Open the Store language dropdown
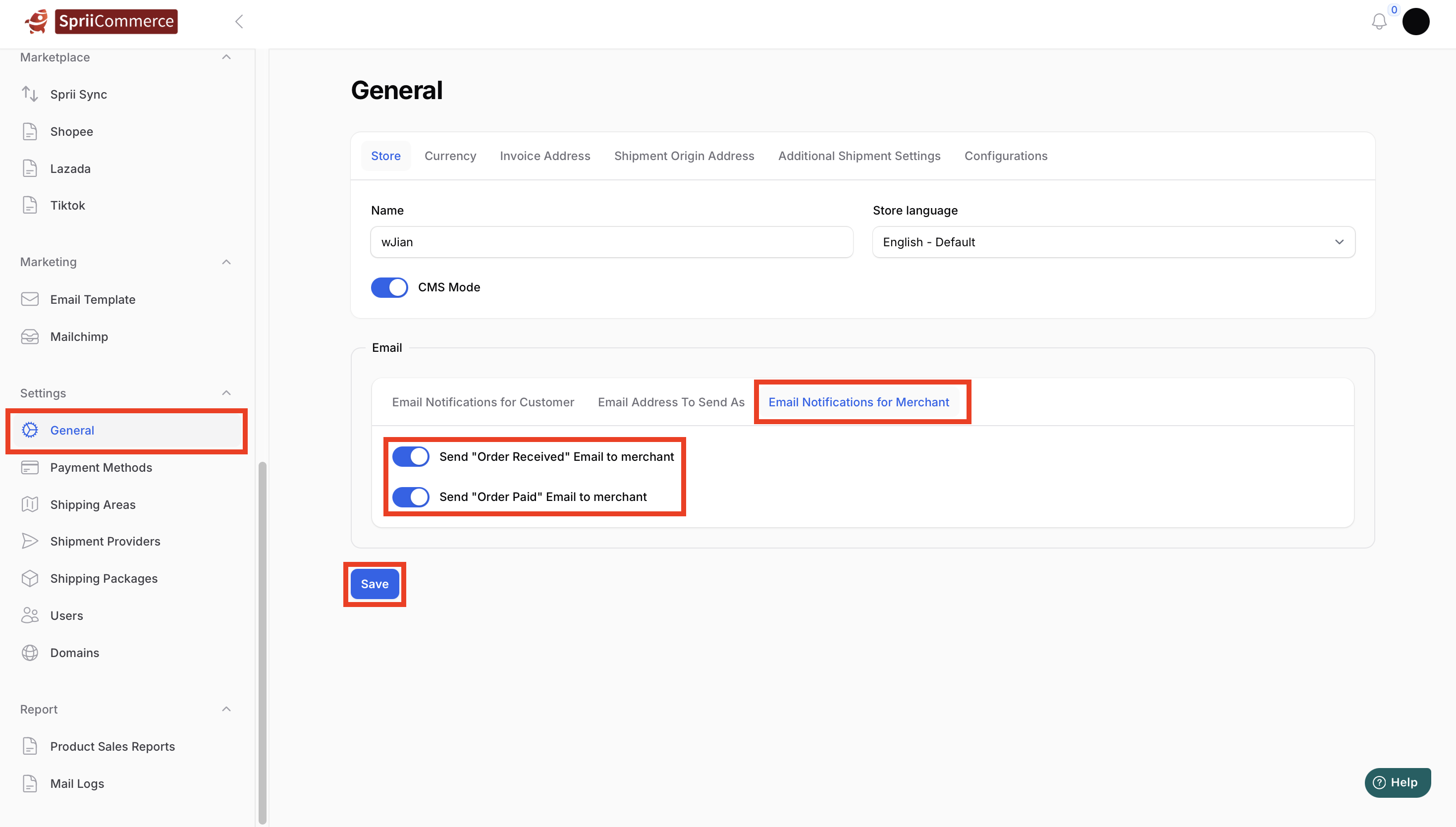1456x827 pixels. click(1113, 242)
